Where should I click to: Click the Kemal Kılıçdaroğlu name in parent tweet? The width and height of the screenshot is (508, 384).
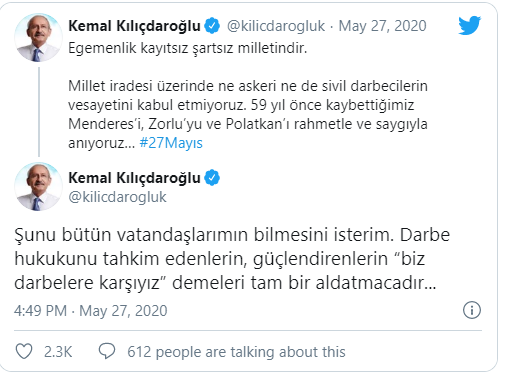pyautogui.click(x=134, y=26)
